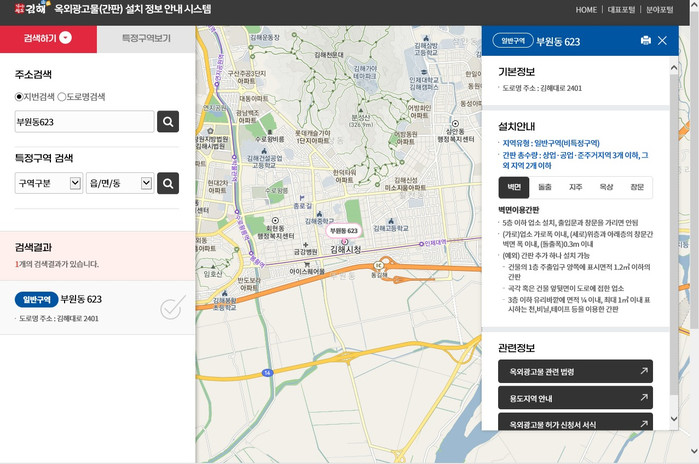Click the address search input field
The image size is (699, 464).
pyautogui.click(x=84, y=122)
